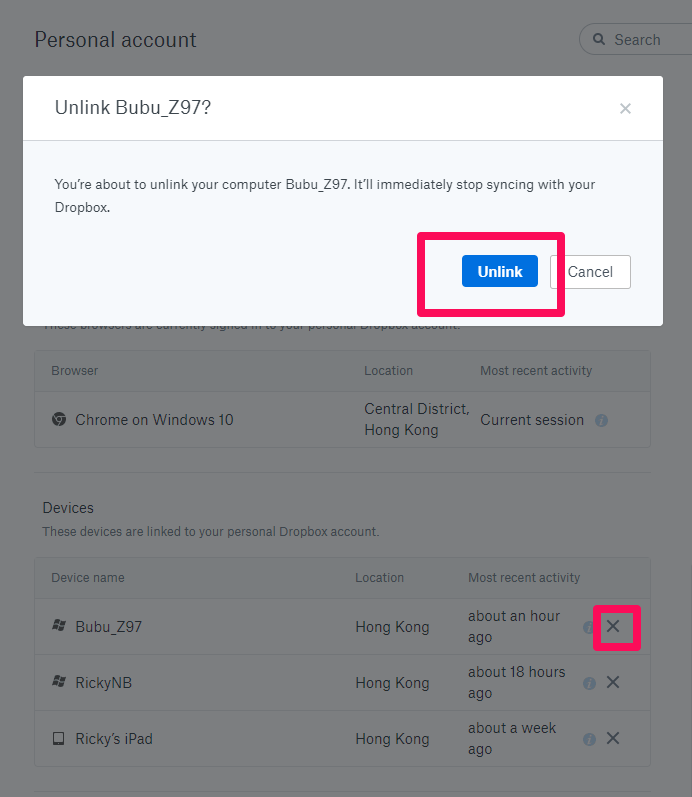Screen dimensions: 692x797
Task: Click the Browser column header
Action: [x=74, y=371]
